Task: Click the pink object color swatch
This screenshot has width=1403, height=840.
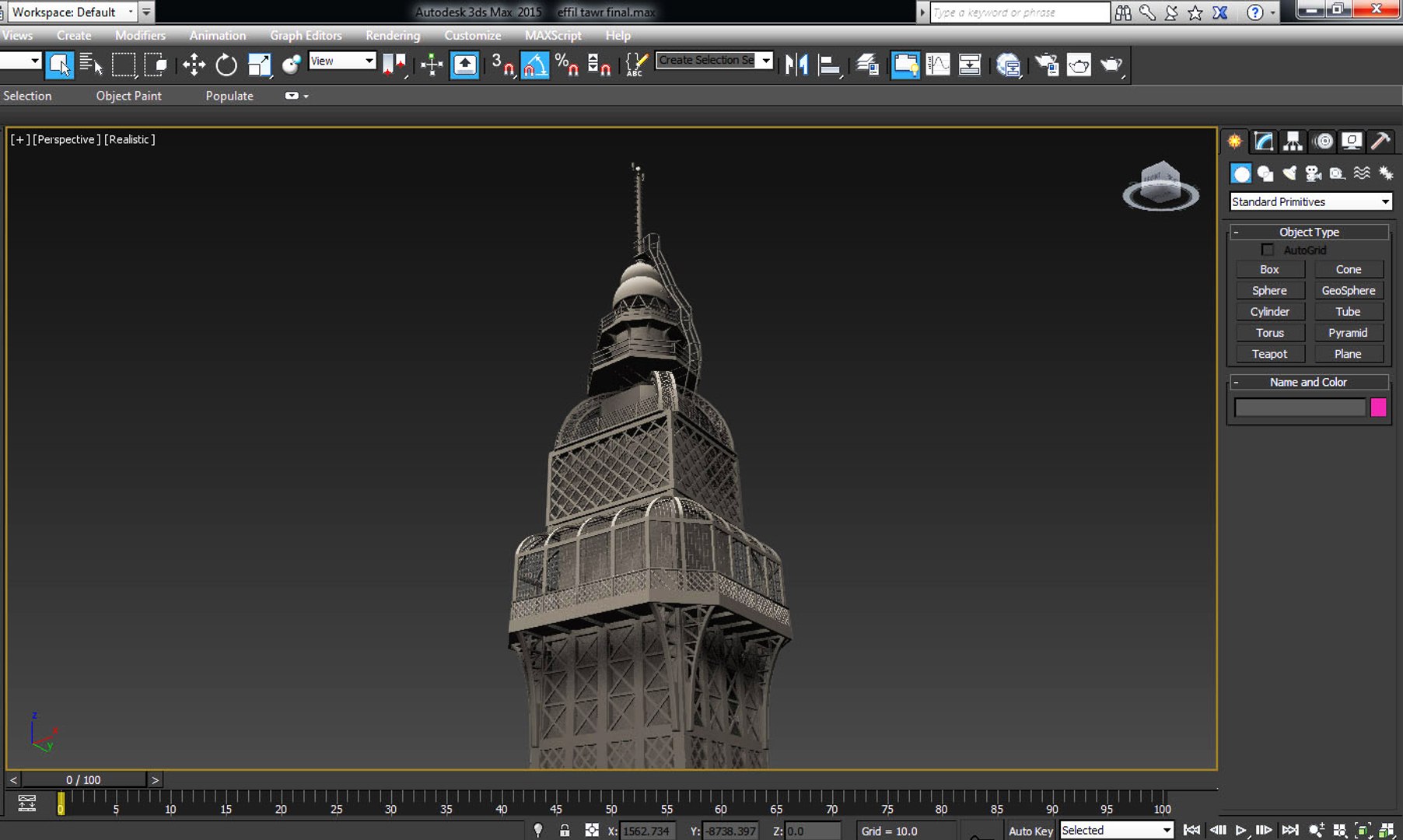Action: (x=1377, y=408)
